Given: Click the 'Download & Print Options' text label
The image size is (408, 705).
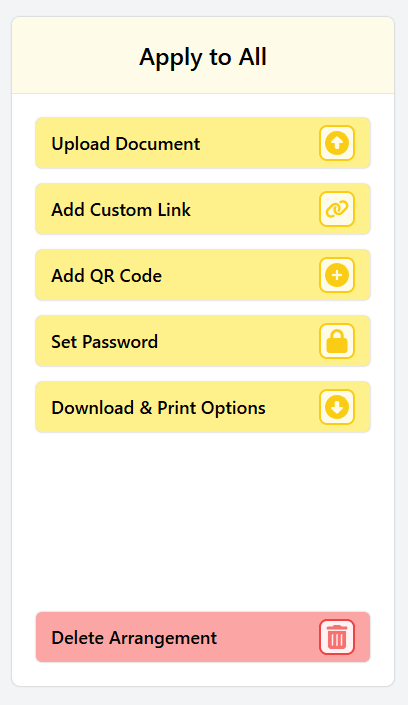Looking at the screenshot, I should [158, 408].
